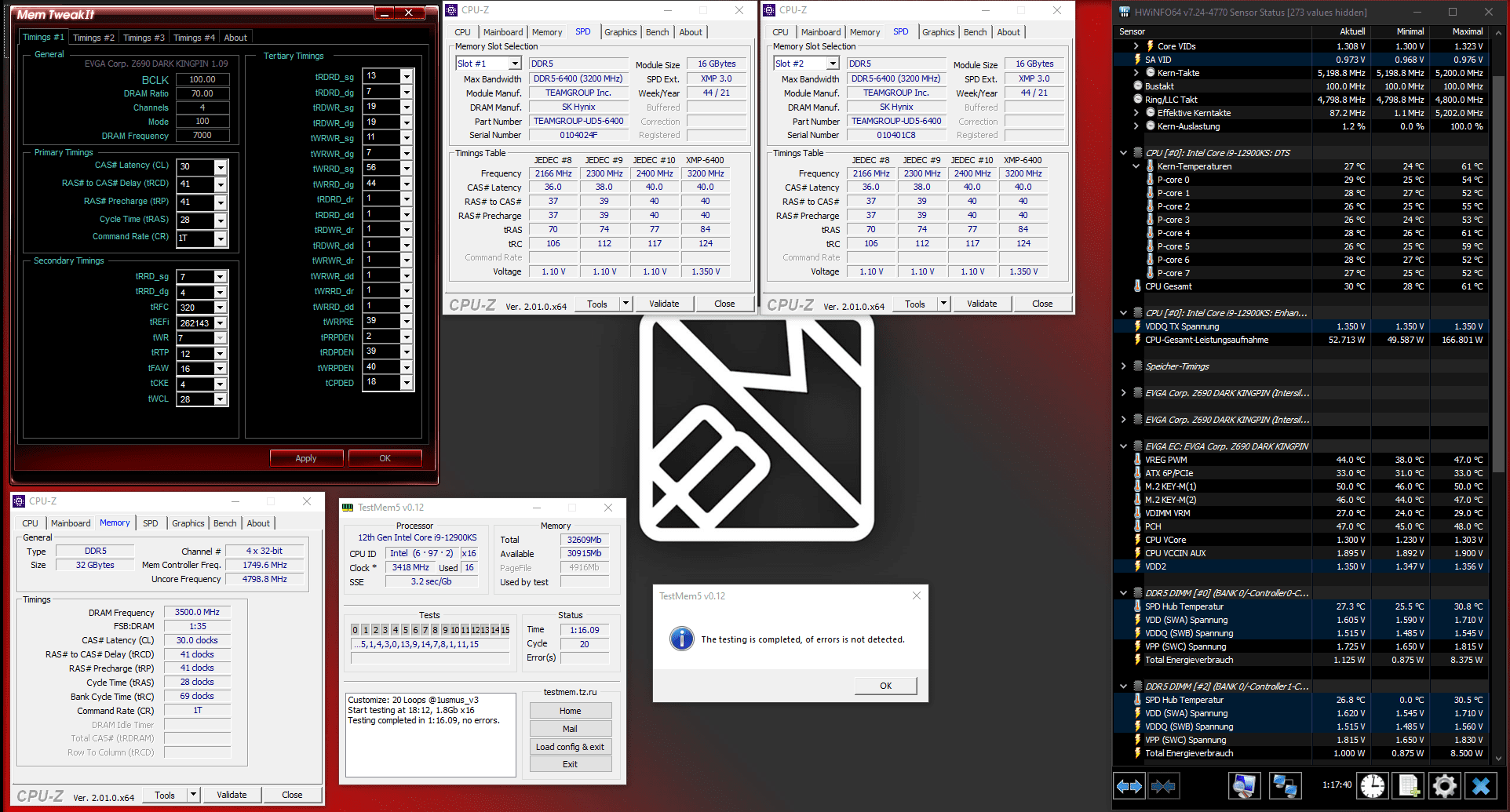Open Tools dropdown arrow in CPU-Z Memory window

coord(193,795)
